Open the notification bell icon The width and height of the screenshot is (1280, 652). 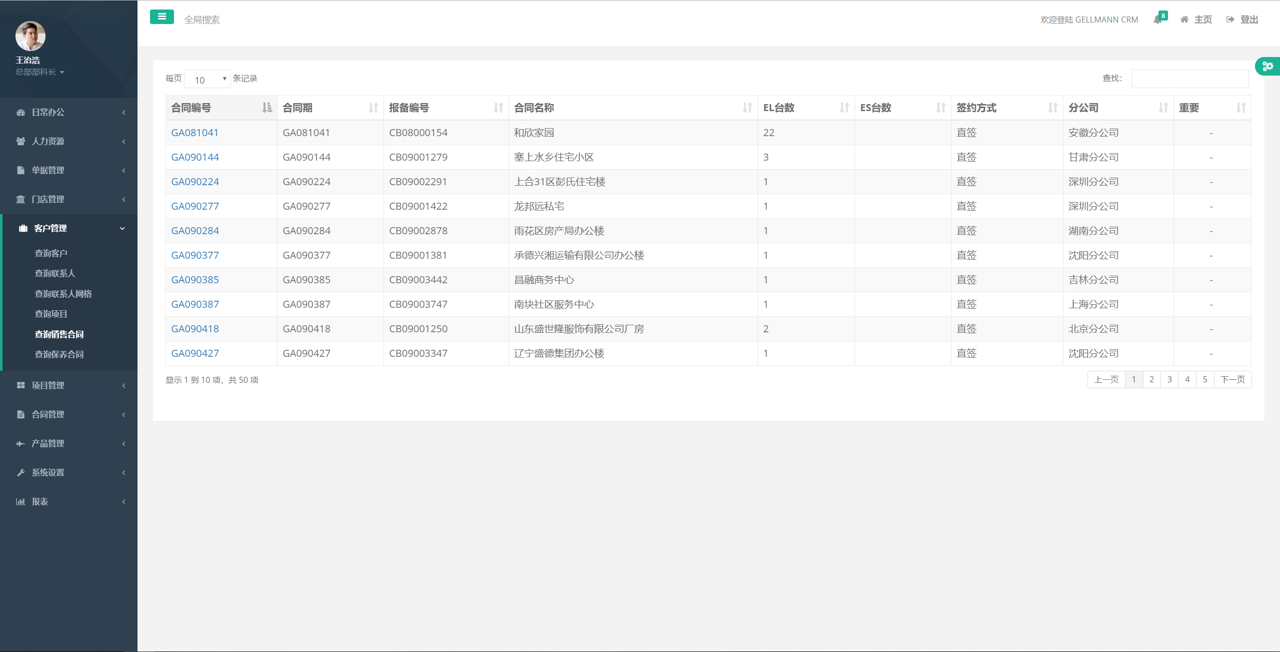coord(1158,19)
